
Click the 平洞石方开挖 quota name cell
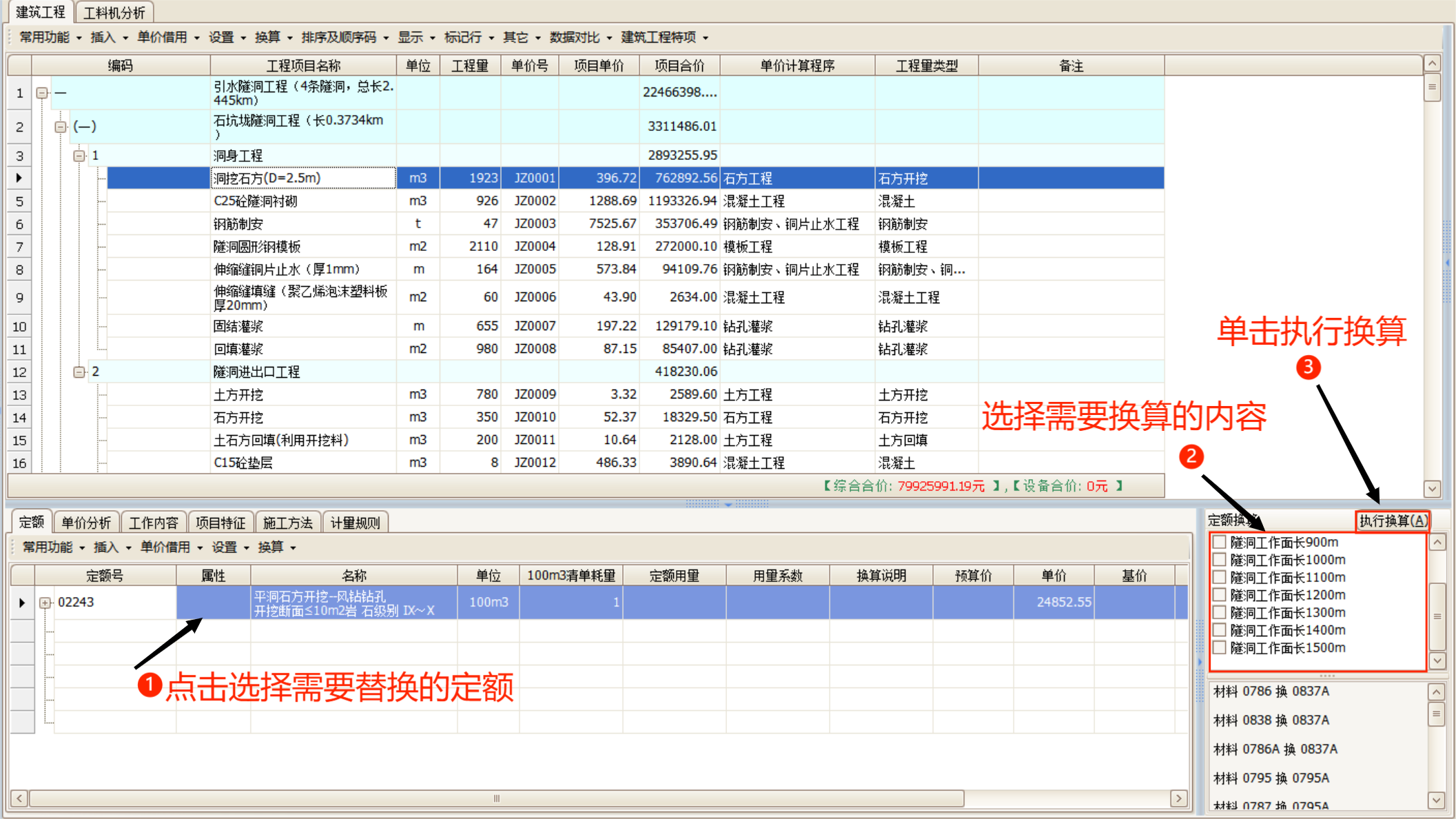click(x=354, y=603)
